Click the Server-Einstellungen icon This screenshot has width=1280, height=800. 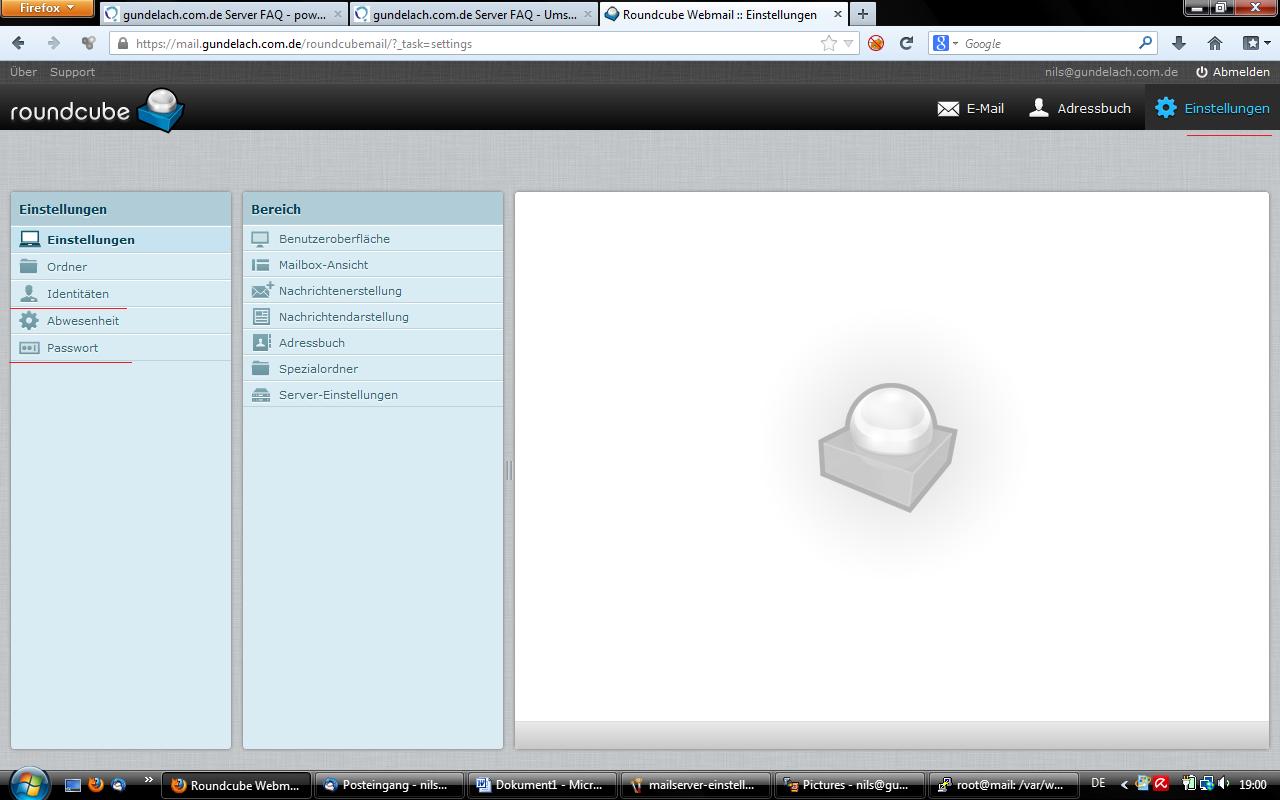coord(261,395)
